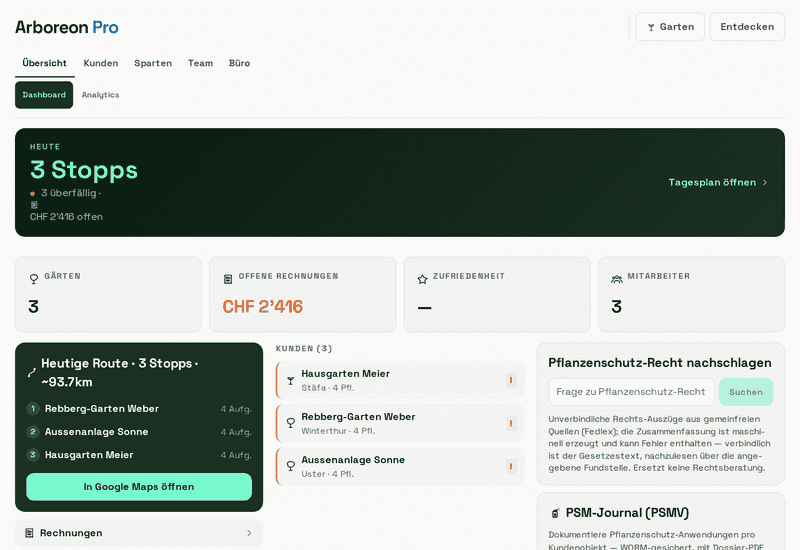The image size is (800, 550).
Task: Open the Kunden tab
Action: point(101,63)
